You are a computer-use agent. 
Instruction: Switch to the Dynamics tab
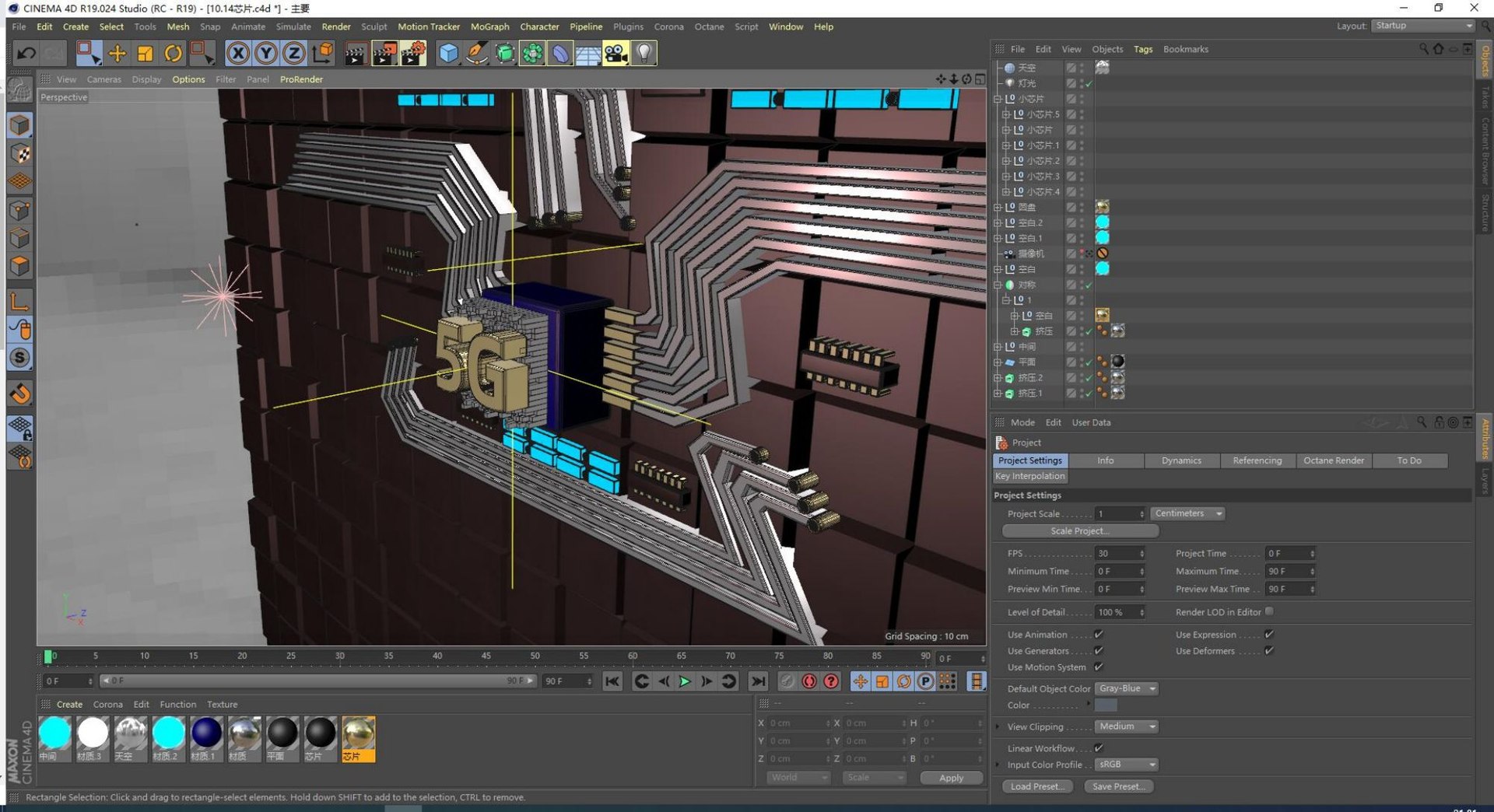pos(1180,460)
